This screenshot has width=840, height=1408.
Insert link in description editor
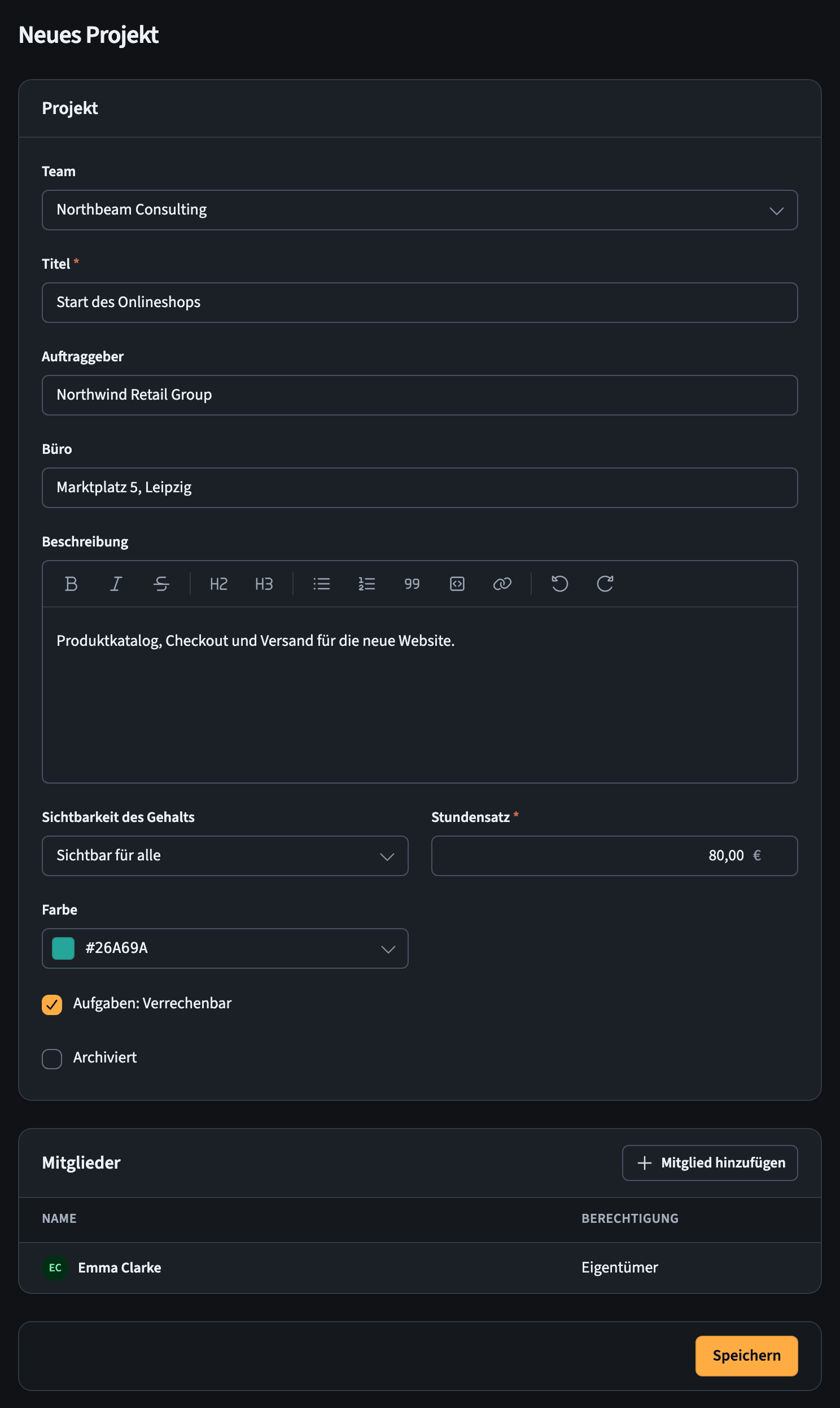click(x=502, y=583)
